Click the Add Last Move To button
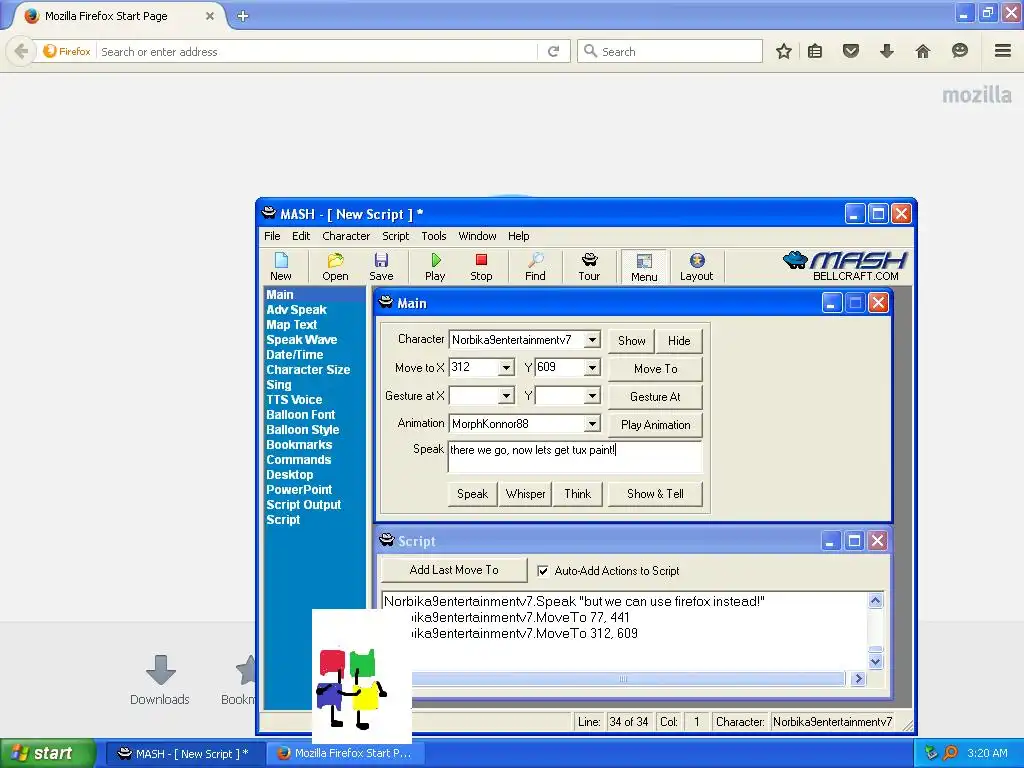 click(x=454, y=570)
